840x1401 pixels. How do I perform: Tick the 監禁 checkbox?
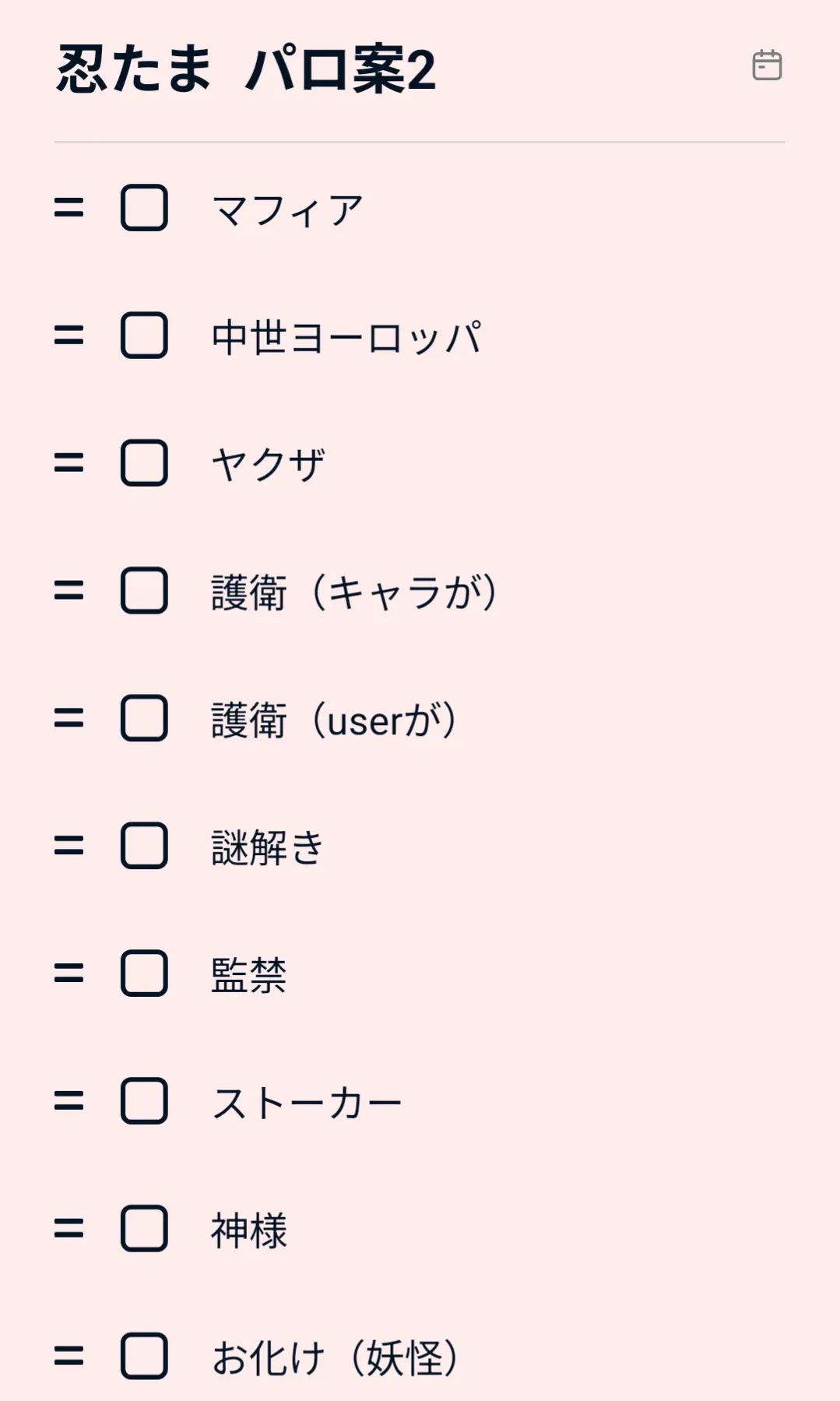[144, 973]
